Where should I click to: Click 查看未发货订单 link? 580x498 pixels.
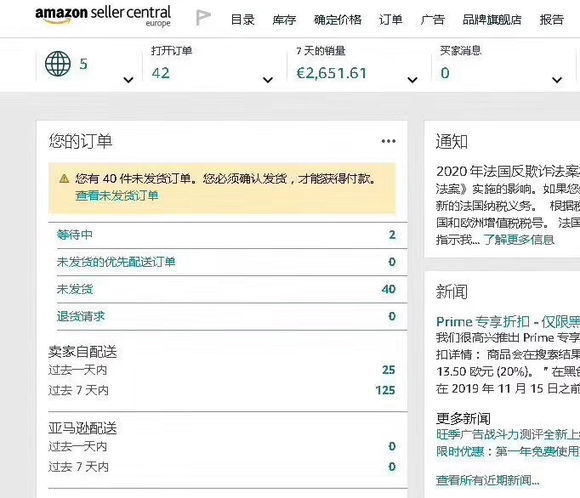(x=117, y=195)
